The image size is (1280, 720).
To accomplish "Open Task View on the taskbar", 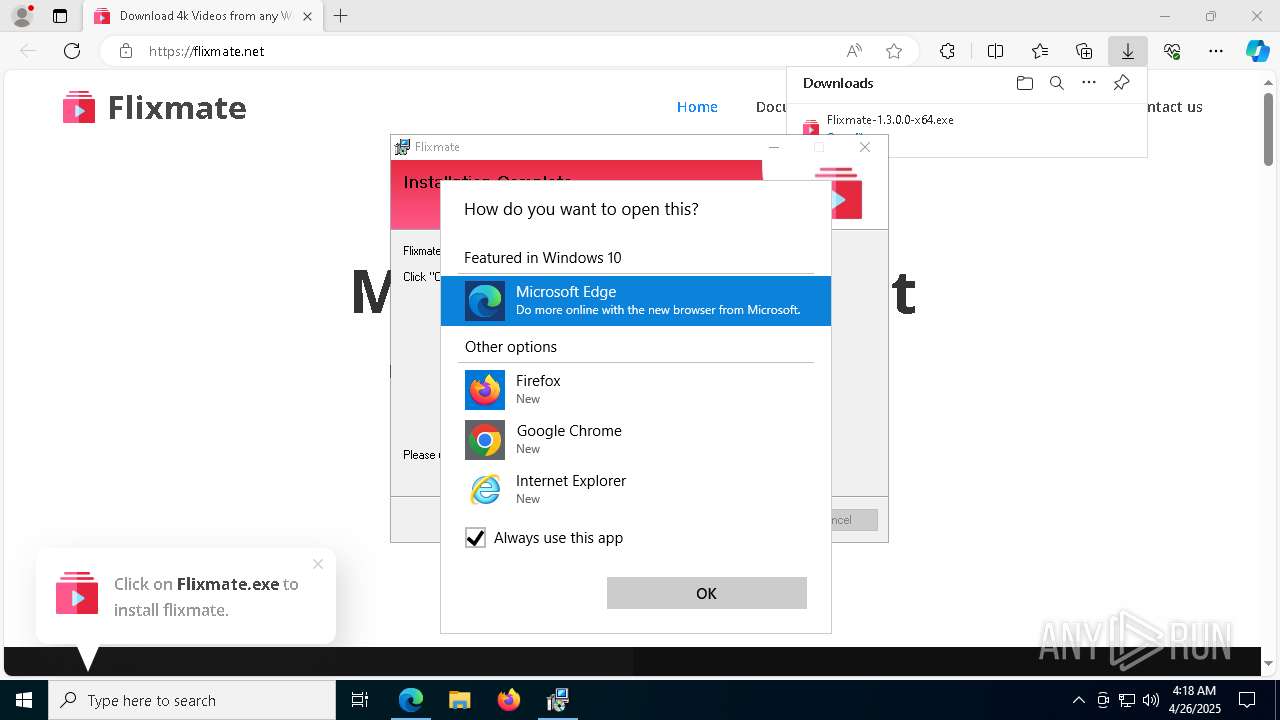I will [360, 700].
